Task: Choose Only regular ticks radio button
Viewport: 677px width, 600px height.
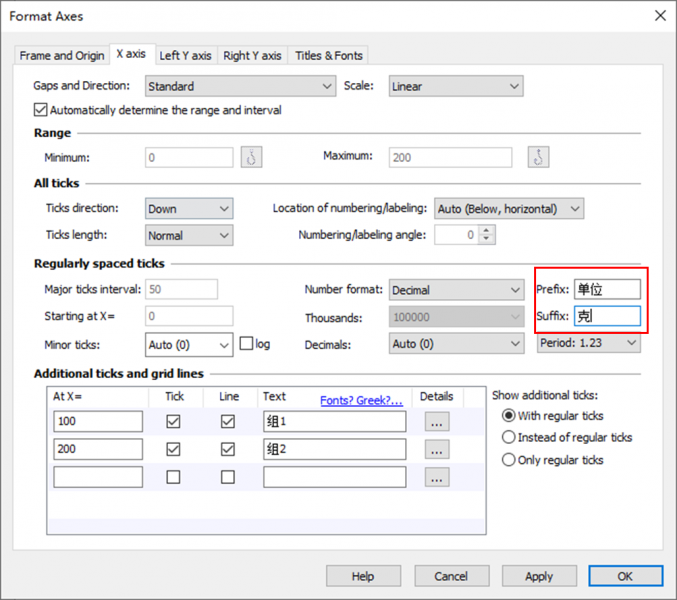Action: pos(509,460)
